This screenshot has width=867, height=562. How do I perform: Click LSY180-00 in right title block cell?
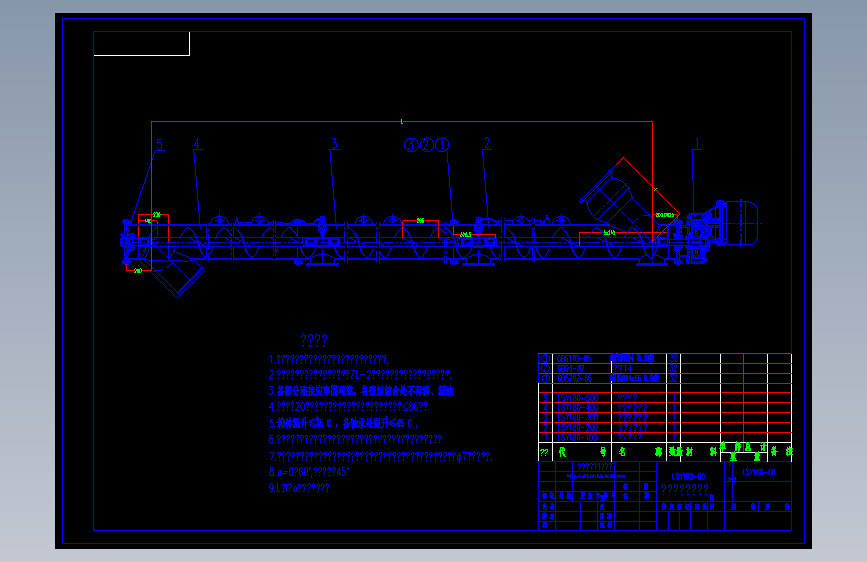pyautogui.click(x=759, y=472)
